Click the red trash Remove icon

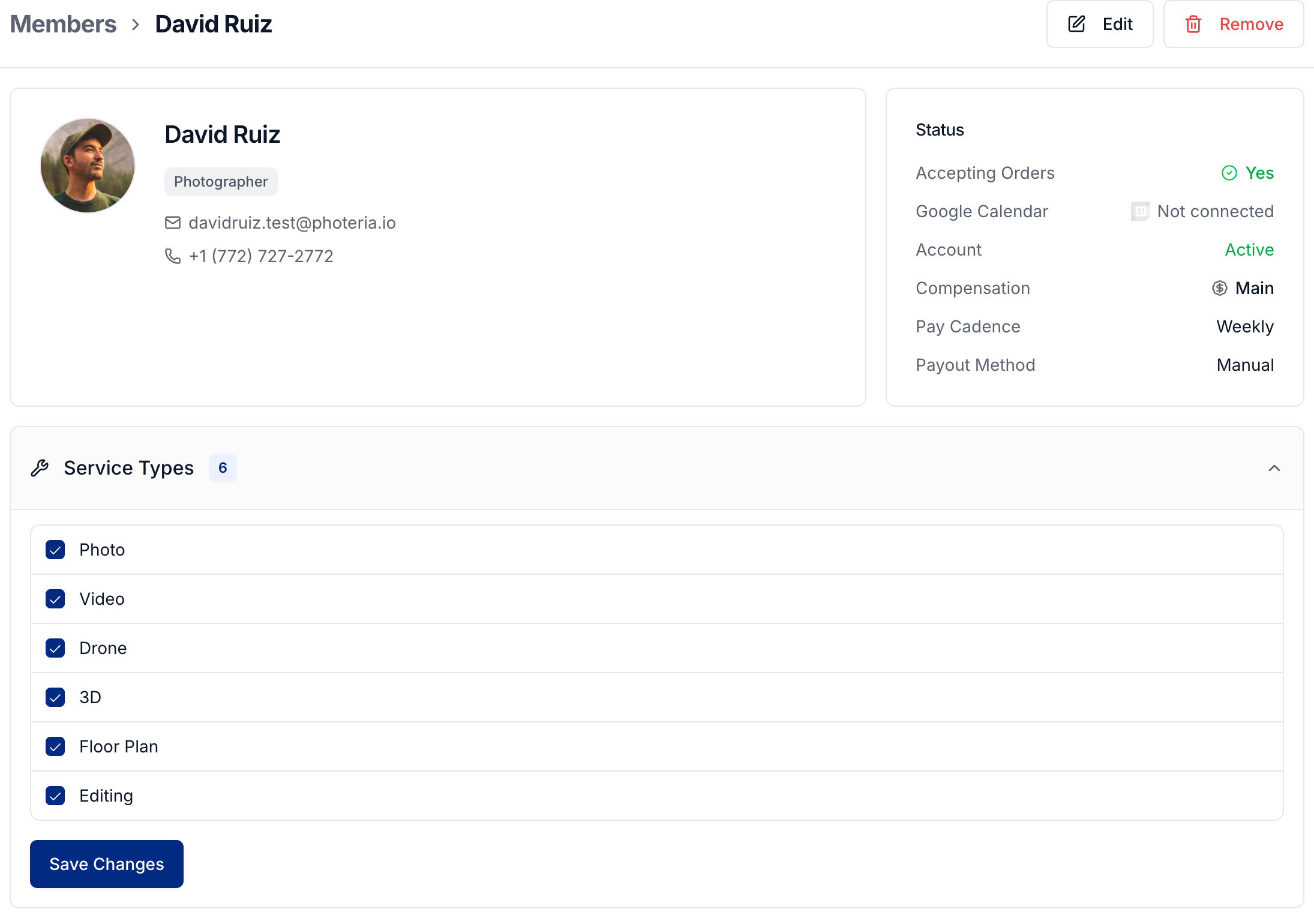[x=1193, y=24]
